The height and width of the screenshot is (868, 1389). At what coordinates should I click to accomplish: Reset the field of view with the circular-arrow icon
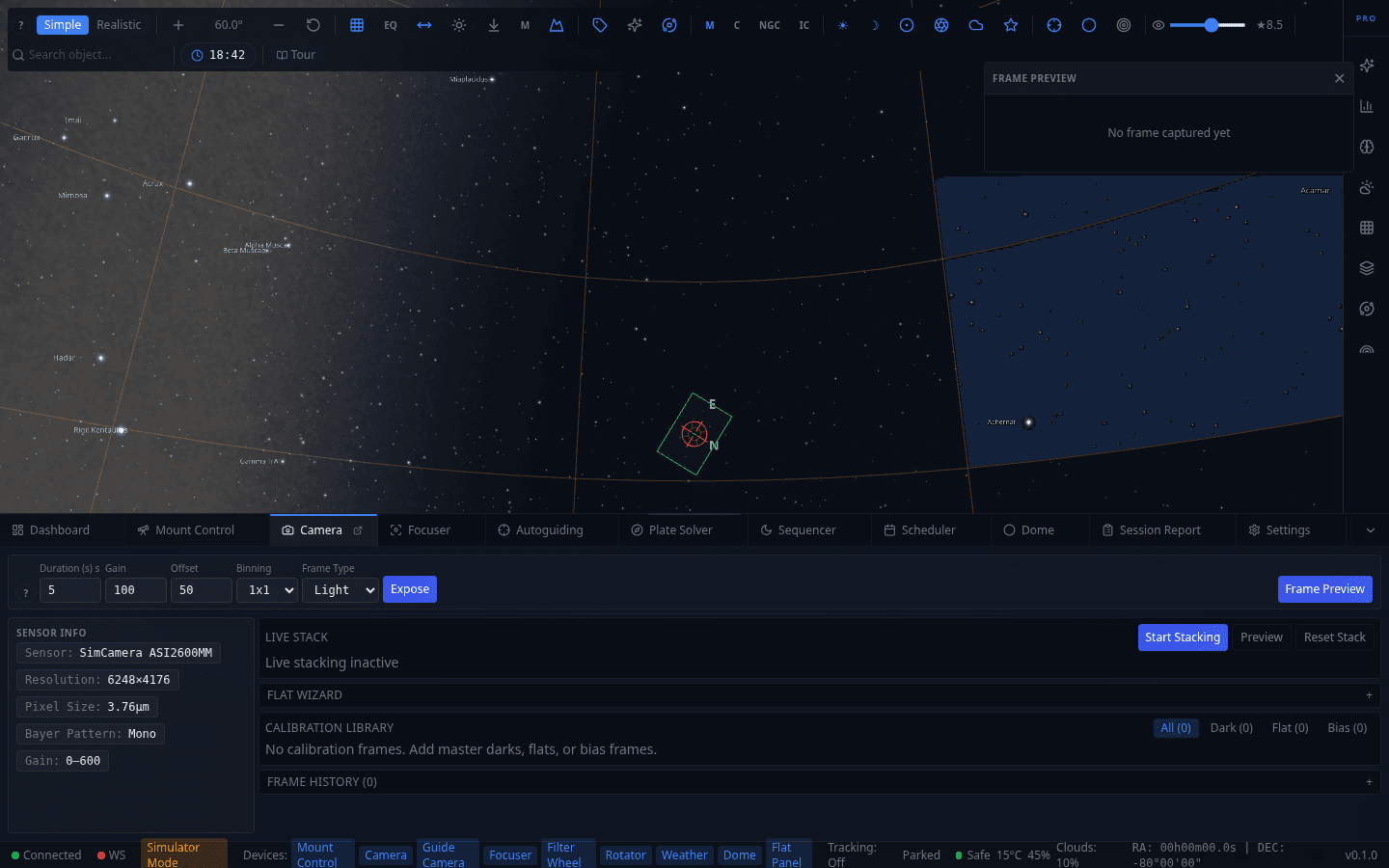(313, 25)
